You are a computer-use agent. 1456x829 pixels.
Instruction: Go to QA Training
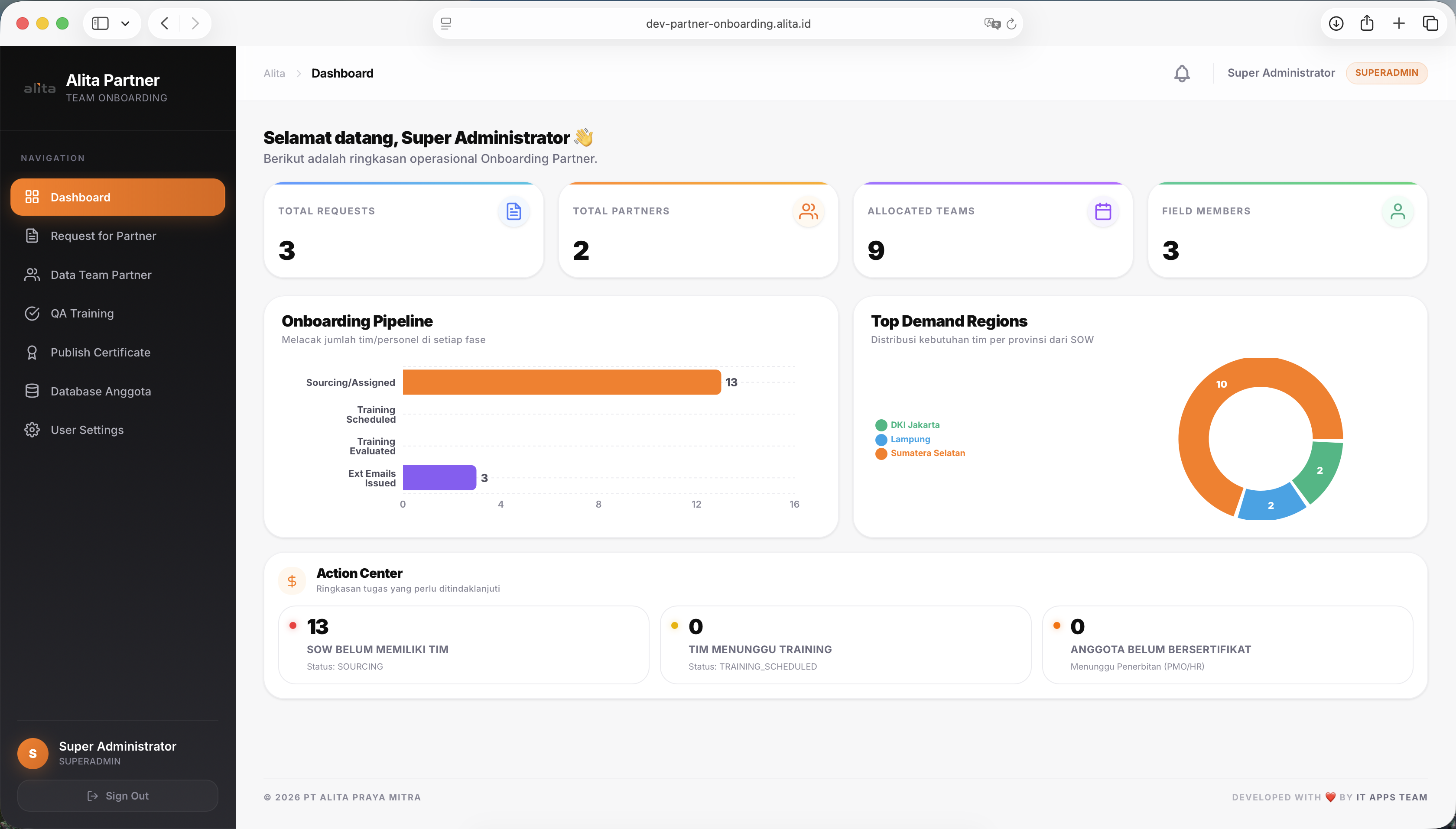point(118,313)
